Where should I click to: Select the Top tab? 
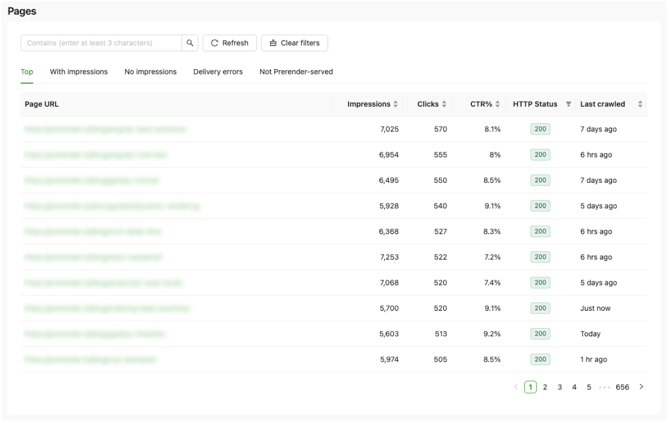[x=26, y=72]
